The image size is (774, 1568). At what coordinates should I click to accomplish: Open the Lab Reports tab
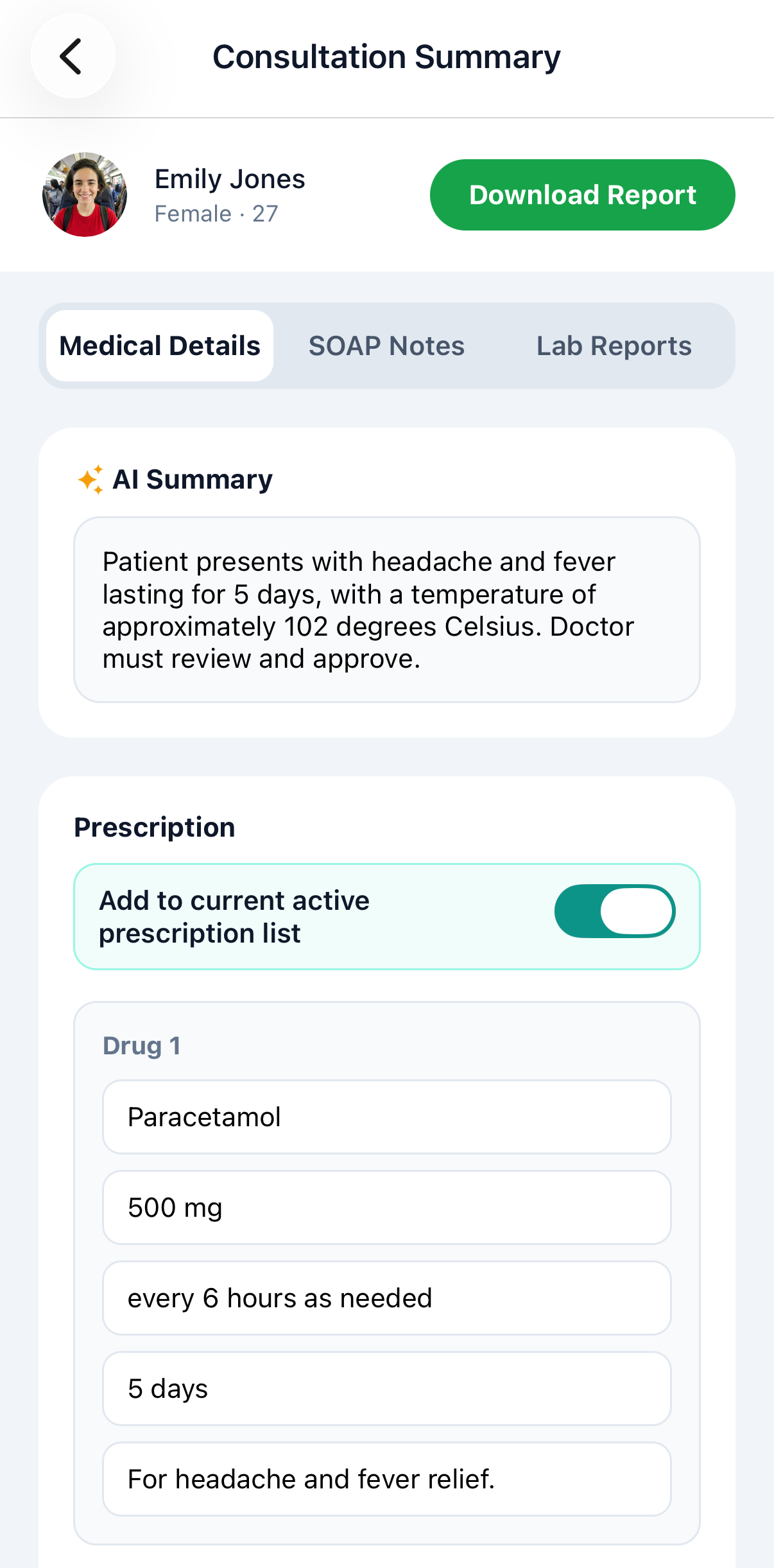pos(614,346)
